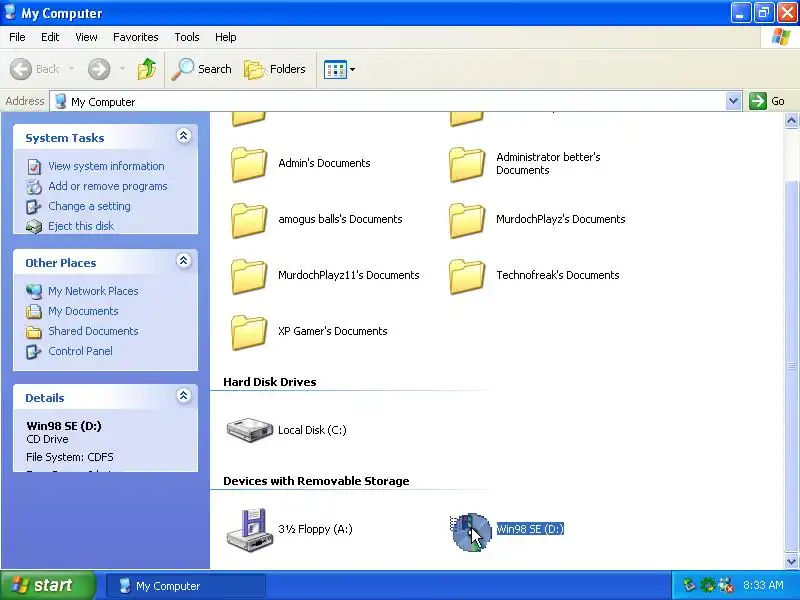800x600 pixels.
Task: Click the Win98 SE (D:) label
Action: [530, 529]
